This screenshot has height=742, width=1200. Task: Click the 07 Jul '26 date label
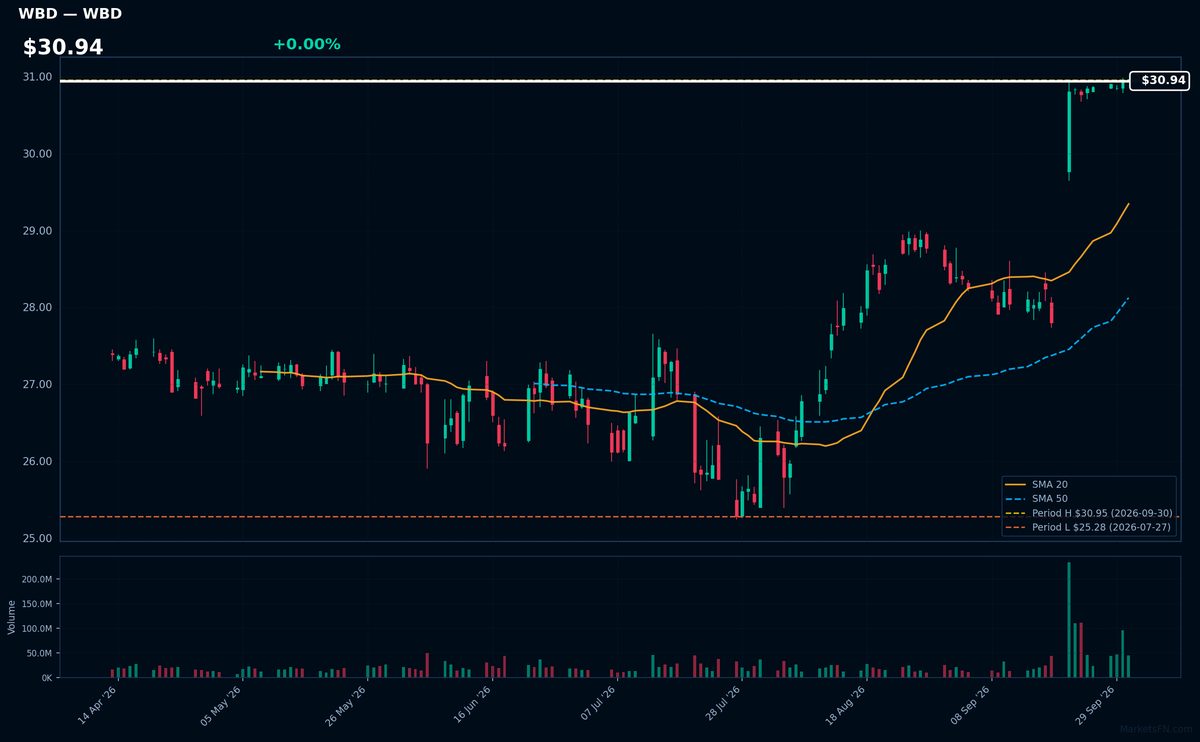coord(596,706)
